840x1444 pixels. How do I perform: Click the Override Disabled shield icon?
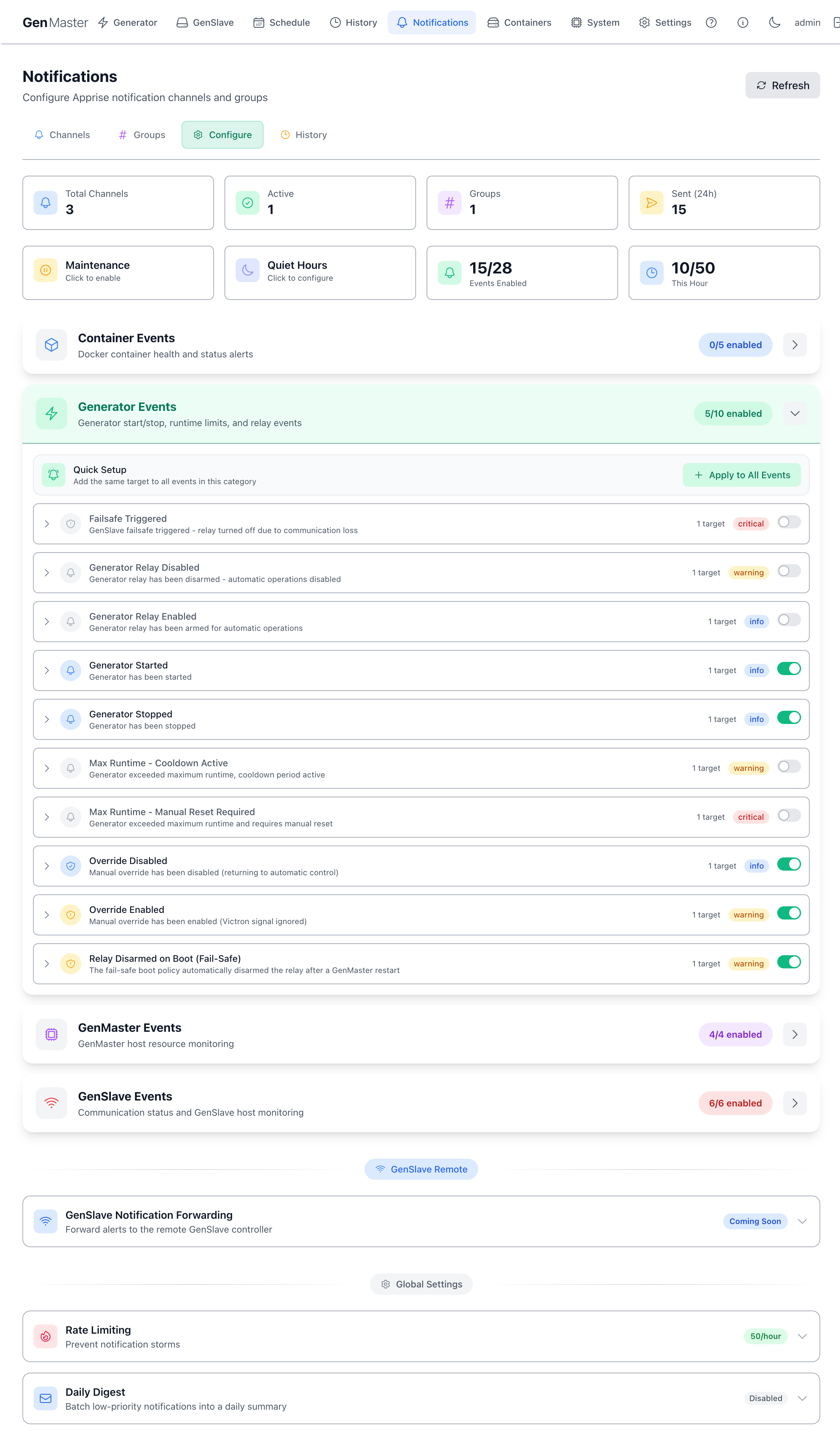[x=70, y=866]
